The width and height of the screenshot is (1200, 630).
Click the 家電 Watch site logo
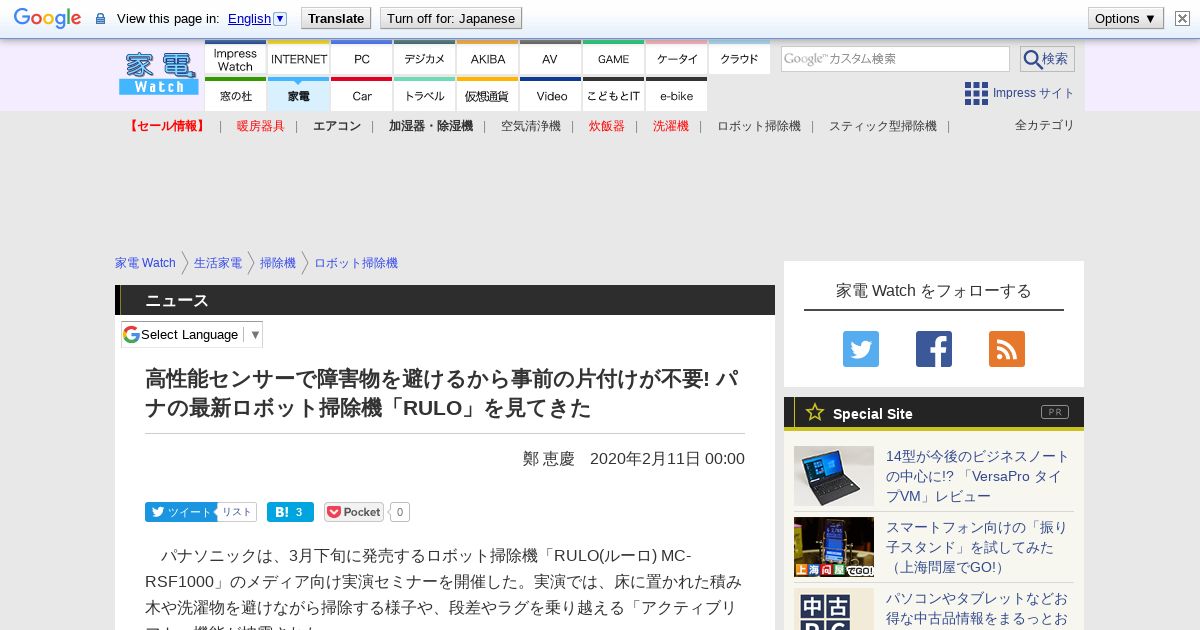point(159,74)
